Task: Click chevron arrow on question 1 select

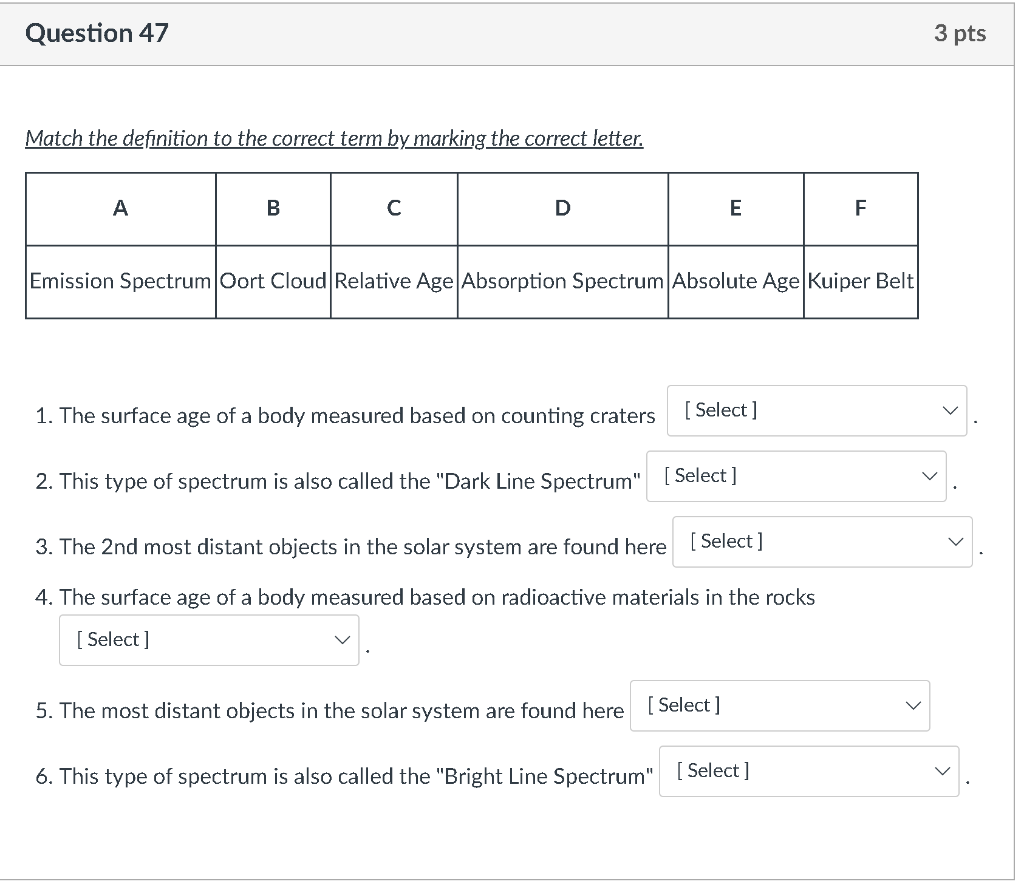Action: pyautogui.click(x=950, y=411)
